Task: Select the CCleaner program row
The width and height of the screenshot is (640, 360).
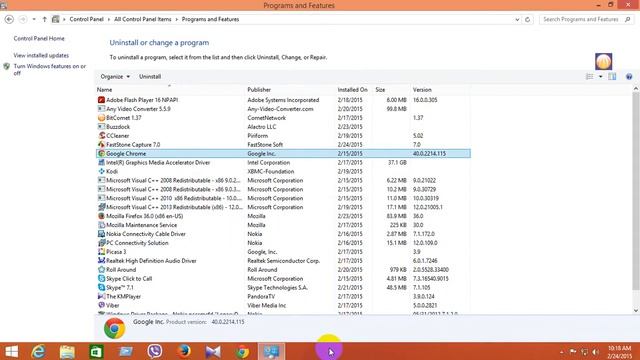Action: (x=283, y=136)
